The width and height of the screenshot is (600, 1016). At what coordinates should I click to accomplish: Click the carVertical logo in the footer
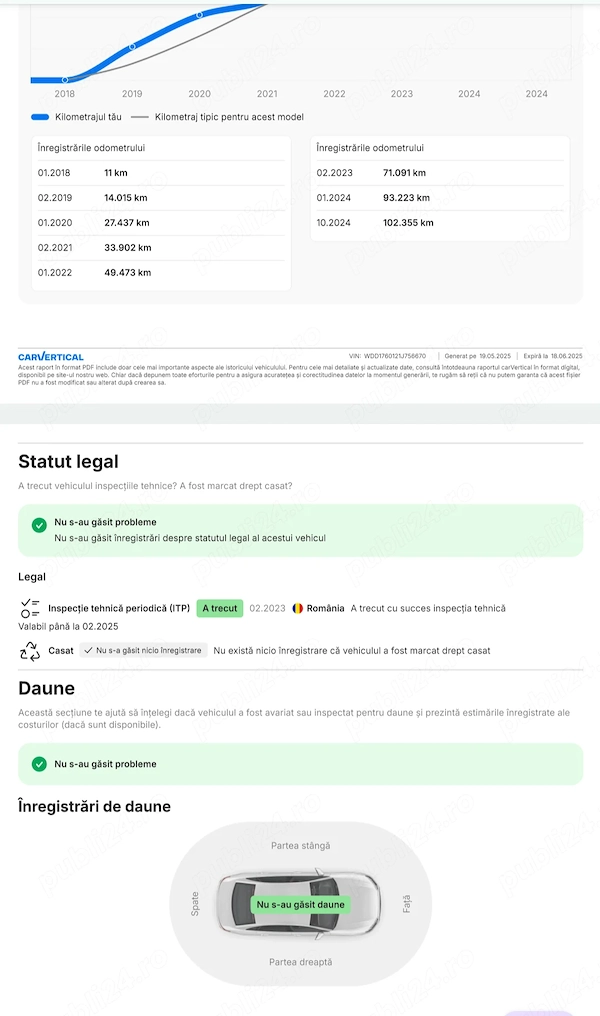click(x=51, y=357)
